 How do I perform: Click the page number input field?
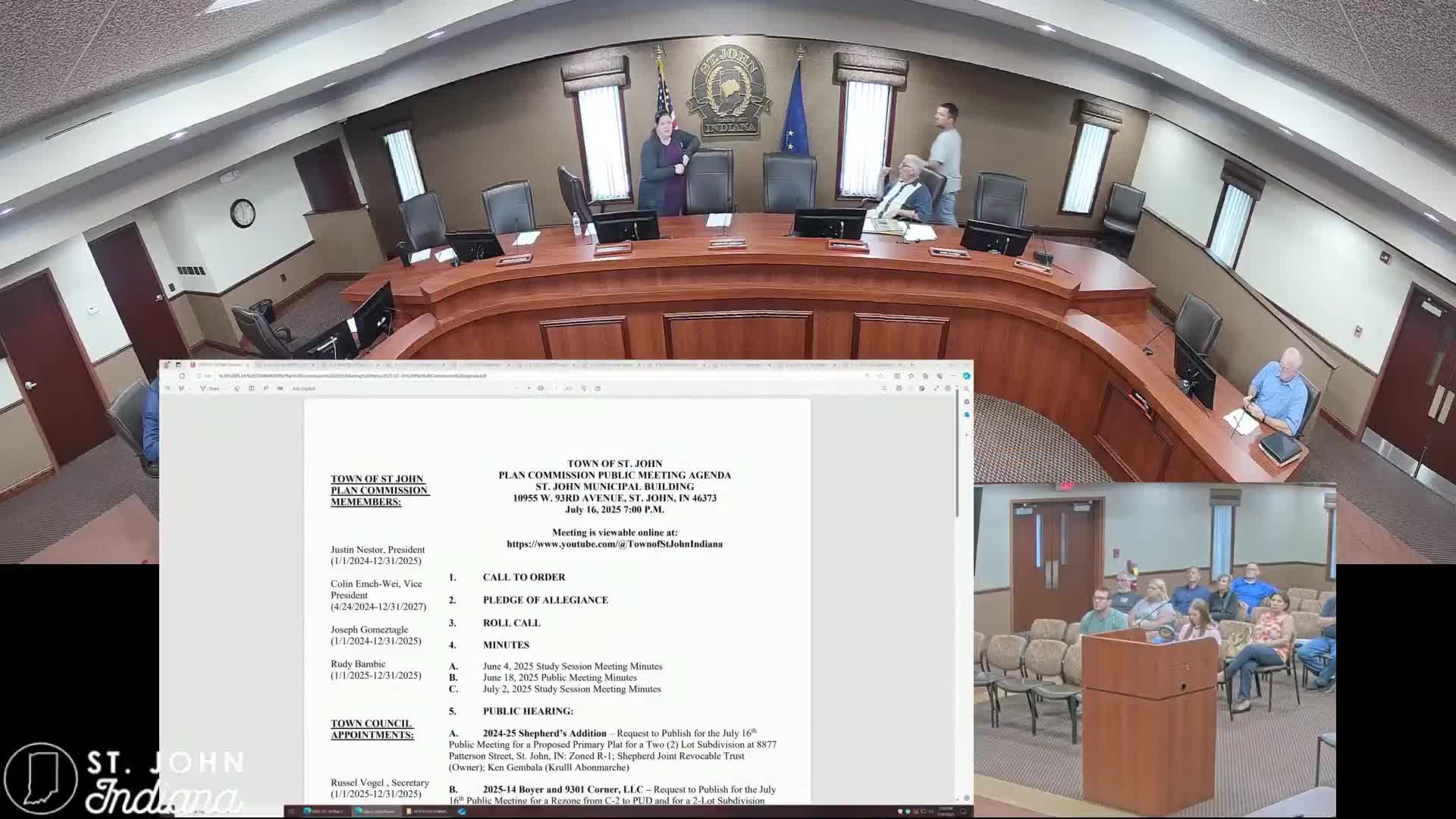(x=519, y=388)
